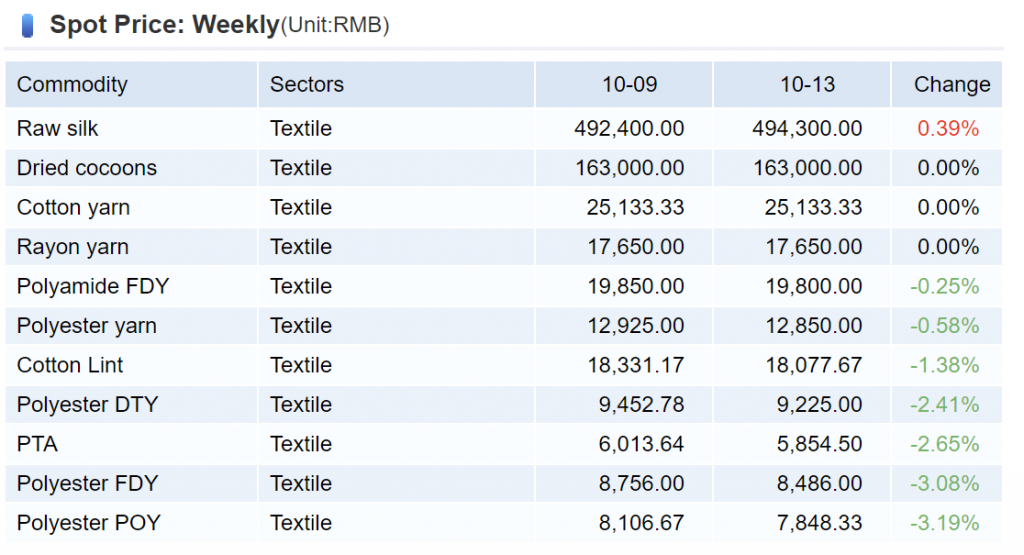Open the Raw silk commodity link
Image resolution: width=1024 pixels, height=555 pixels.
(x=57, y=129)
